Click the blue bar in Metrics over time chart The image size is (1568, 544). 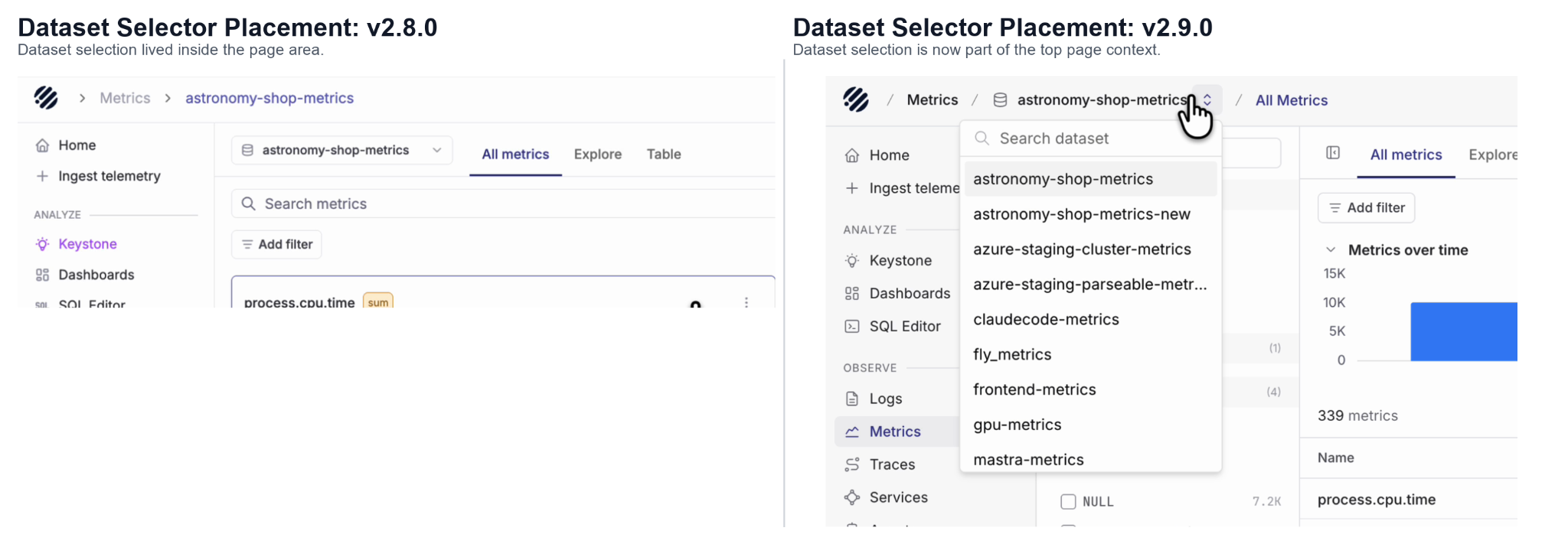pos(1464,331)
